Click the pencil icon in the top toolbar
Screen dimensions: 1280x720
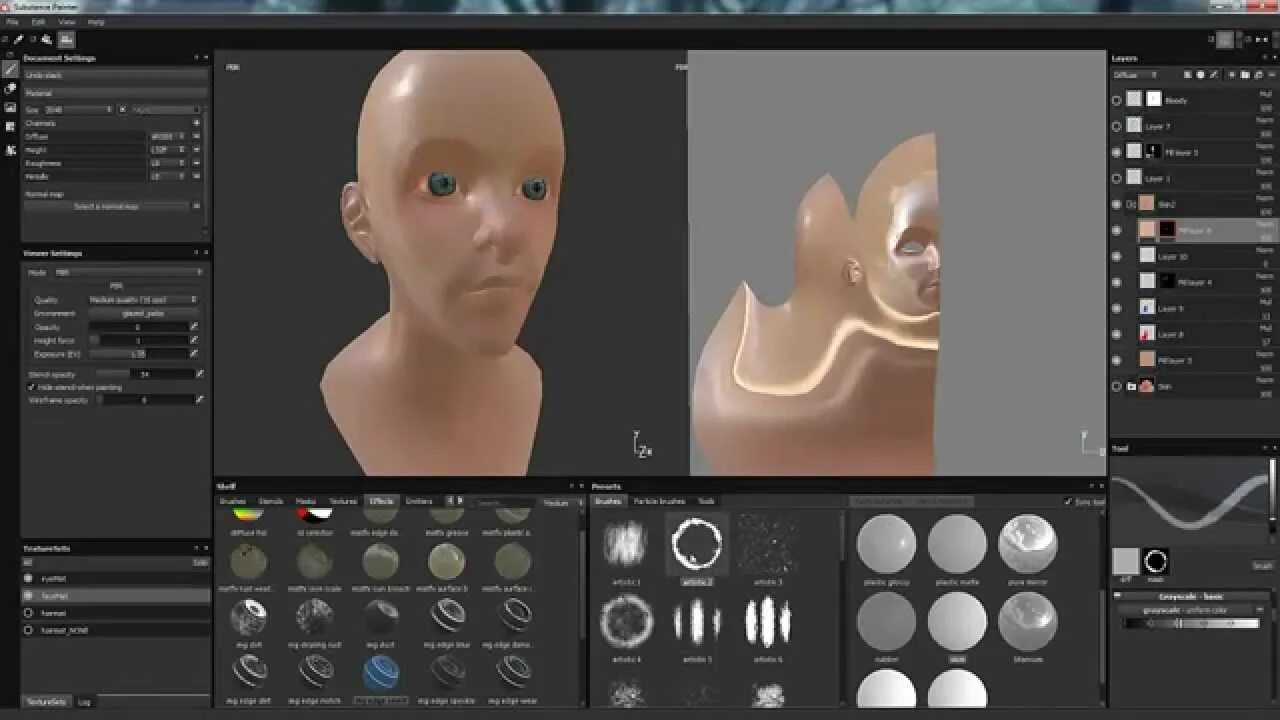[x=19, y=40]
